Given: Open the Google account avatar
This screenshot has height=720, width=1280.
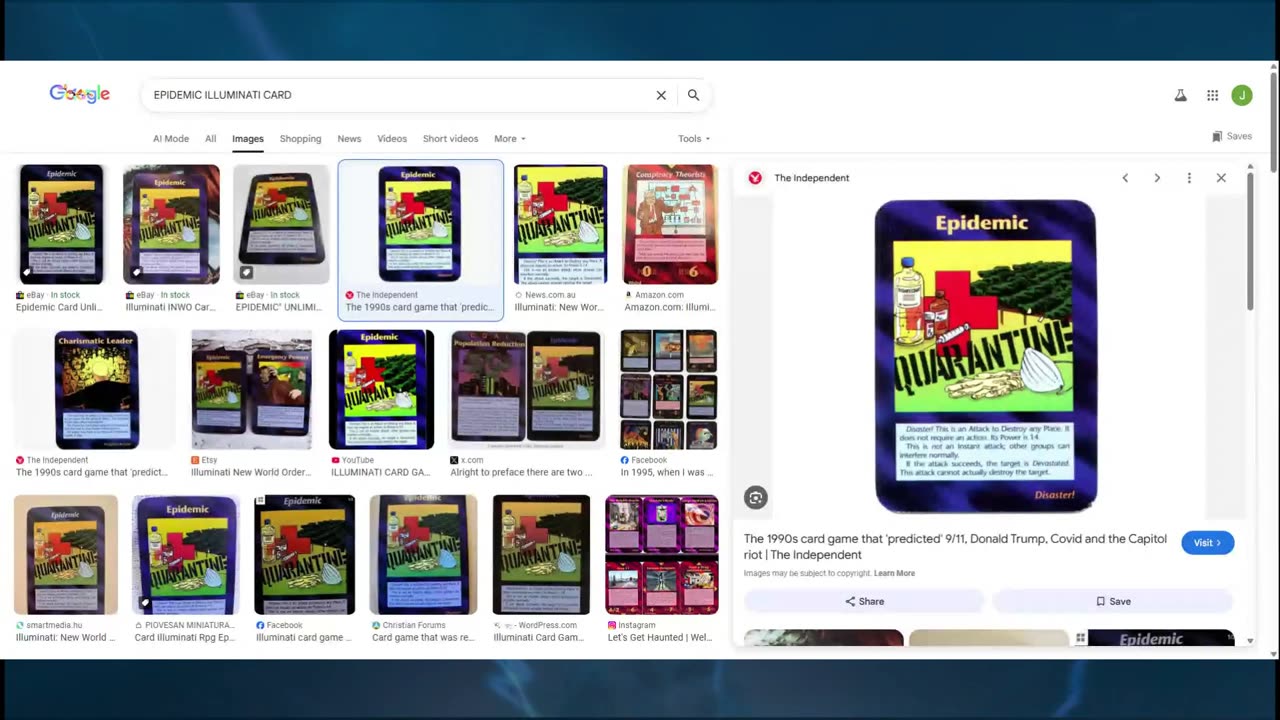Looking at the screenshot, I should [1242, 95].
